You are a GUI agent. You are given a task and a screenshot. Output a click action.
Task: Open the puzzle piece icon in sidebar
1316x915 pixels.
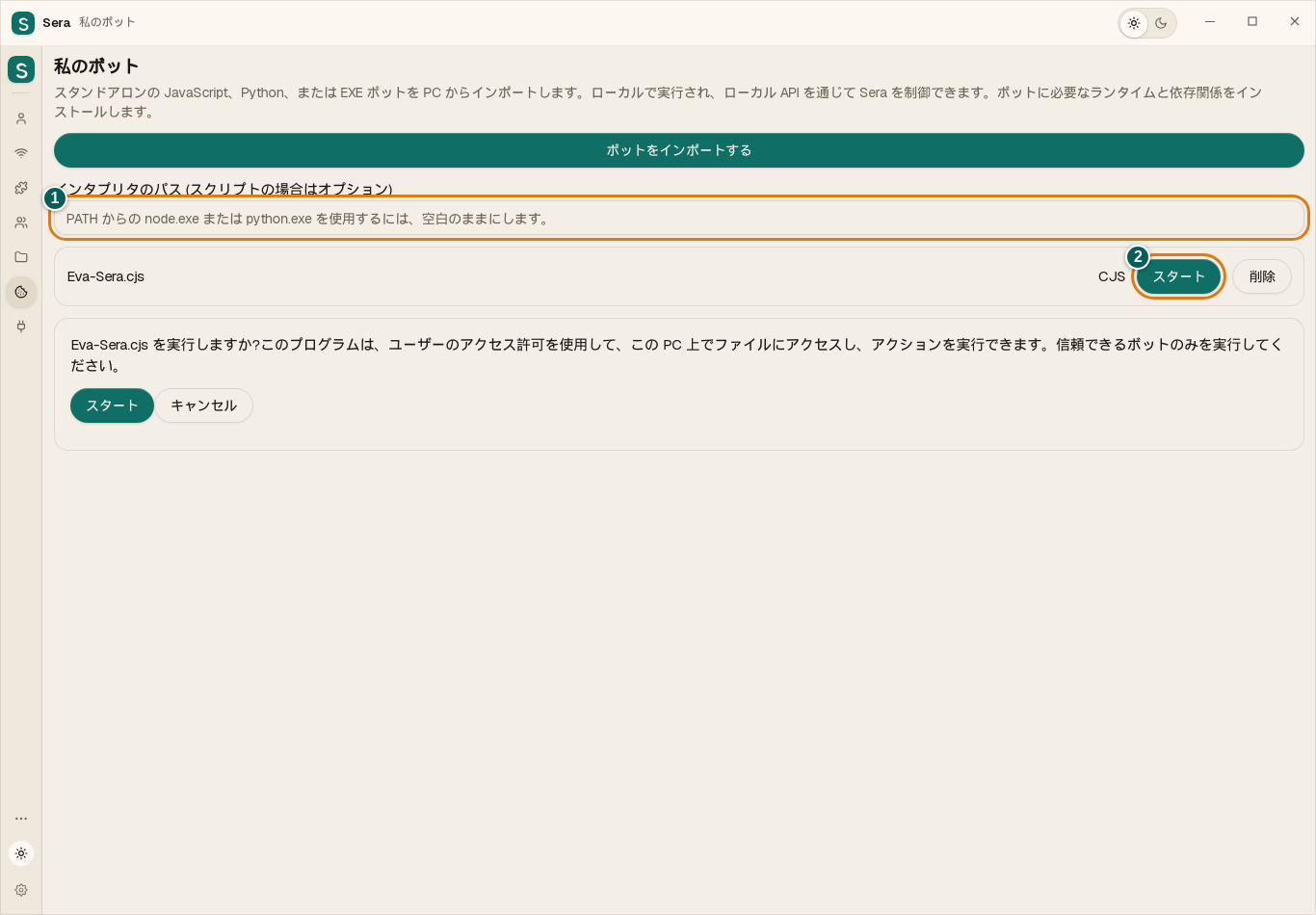(21, 188)
